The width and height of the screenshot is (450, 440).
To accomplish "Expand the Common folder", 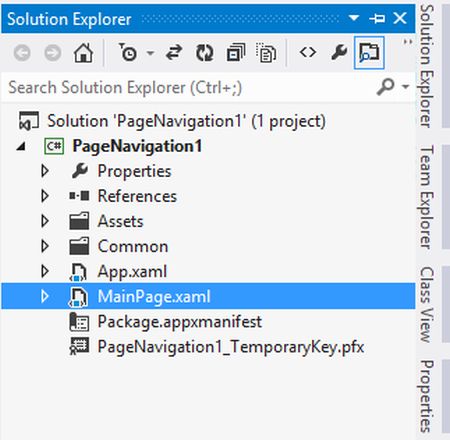I will coord(45,246).
